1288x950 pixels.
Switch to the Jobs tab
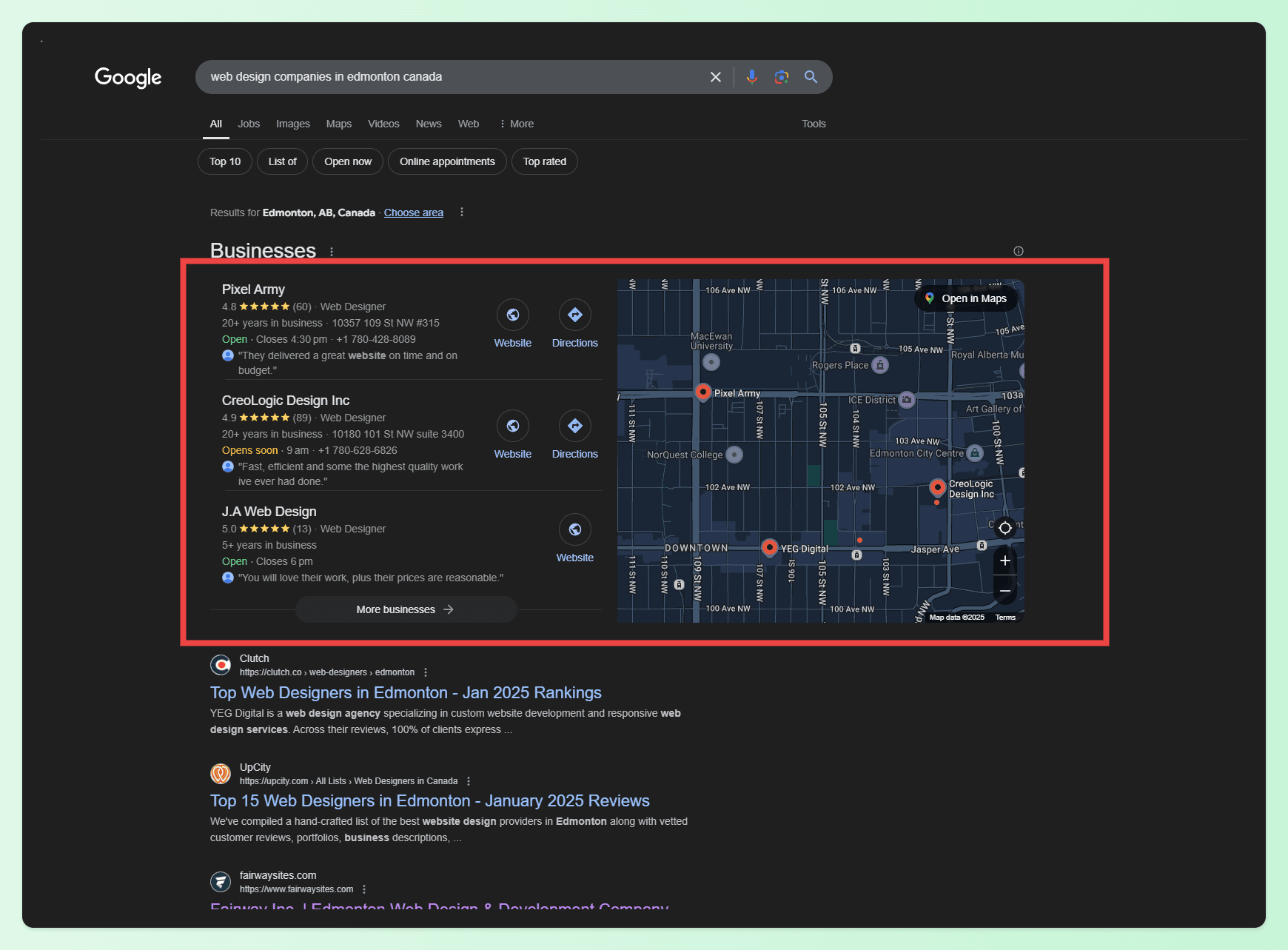tap(249, 124)
